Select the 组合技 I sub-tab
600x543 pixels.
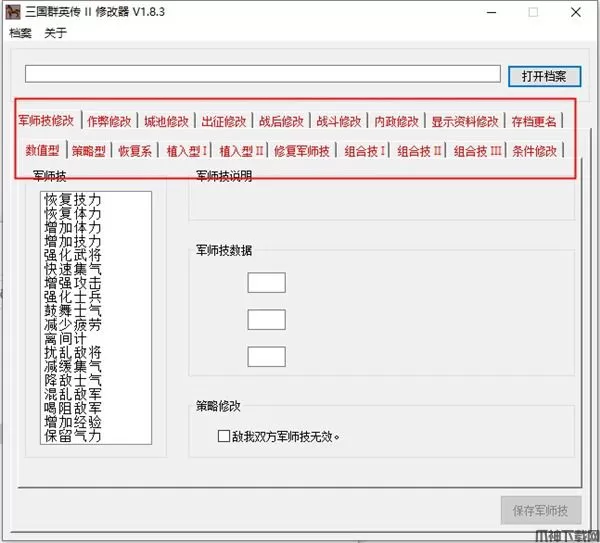364,151
